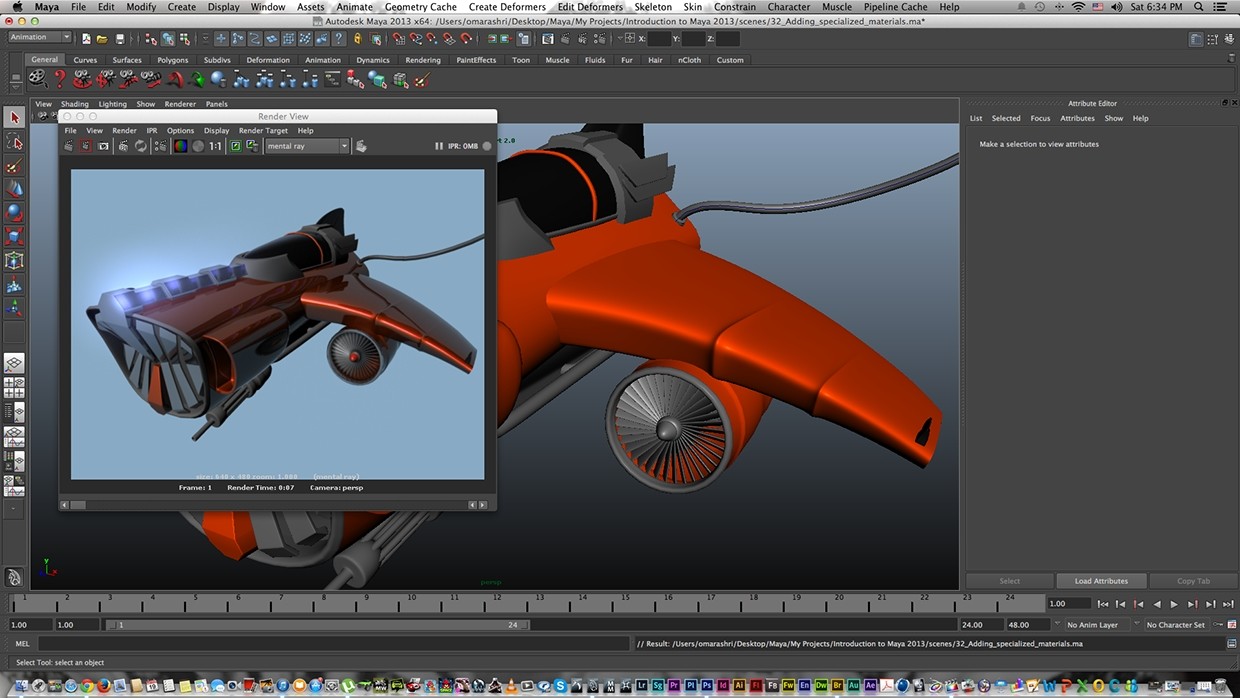The width and height of the screenshot is (1240, 698).
Task: Click MEL command line input
Action: click(x=335, y=644)
